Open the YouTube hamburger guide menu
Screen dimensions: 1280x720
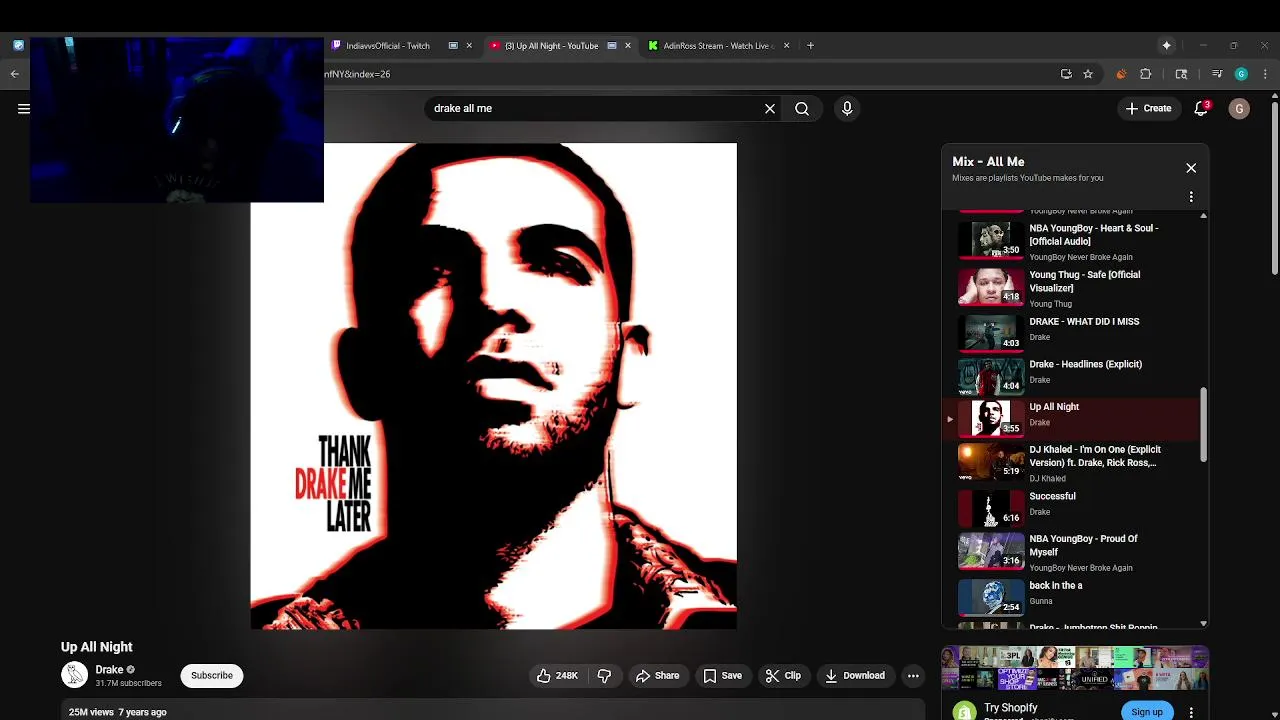tap(24, 109)
